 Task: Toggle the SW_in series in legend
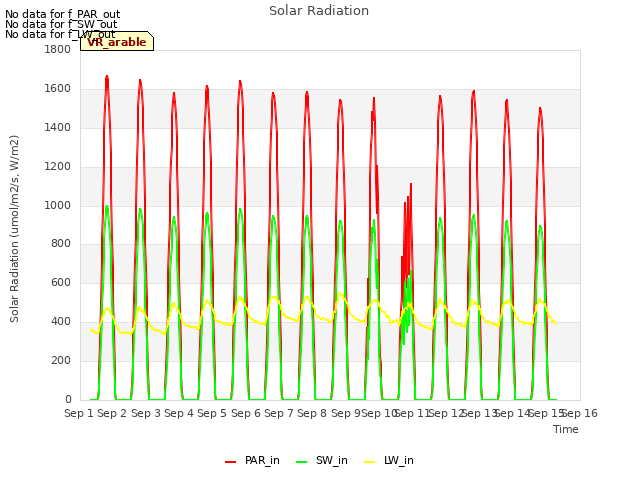(322, 460)
